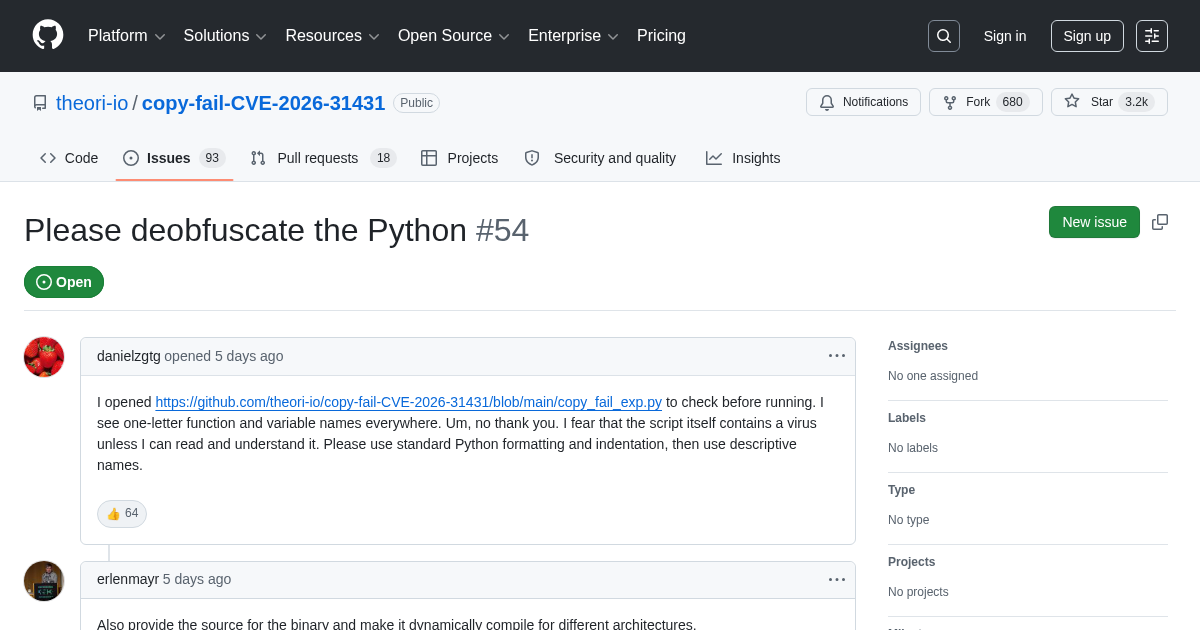Click the Issues count badge 93
1200x630 pixels.
(212, 158)
